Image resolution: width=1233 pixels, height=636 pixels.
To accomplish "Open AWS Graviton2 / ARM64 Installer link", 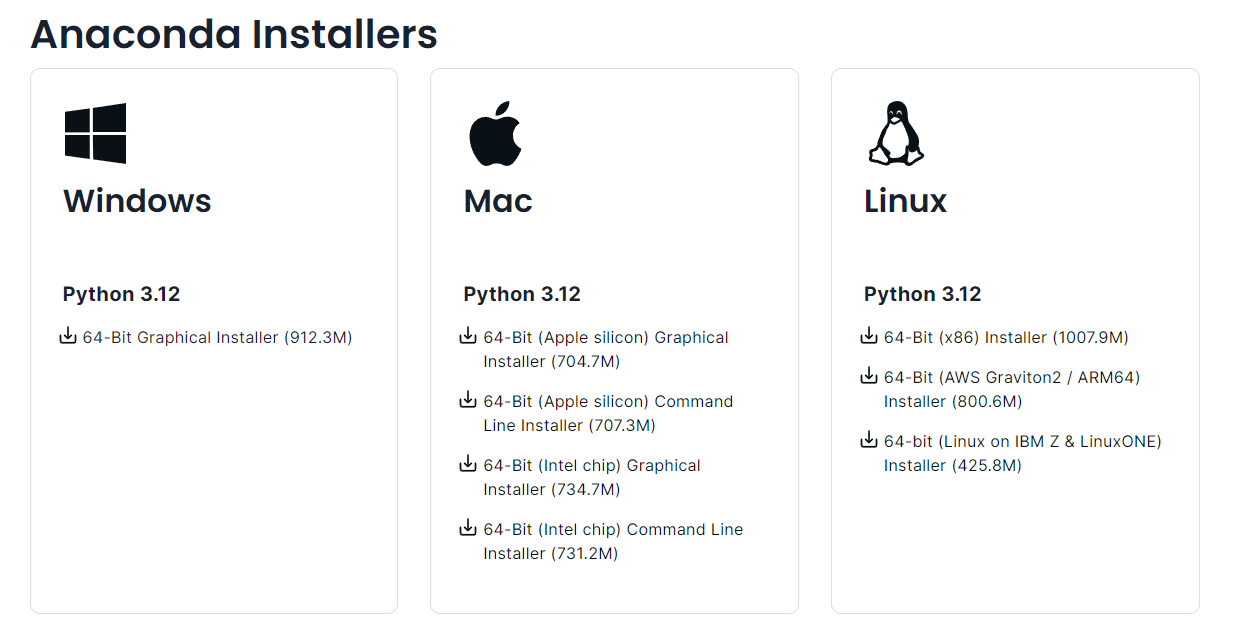I will coord(1011,378).
